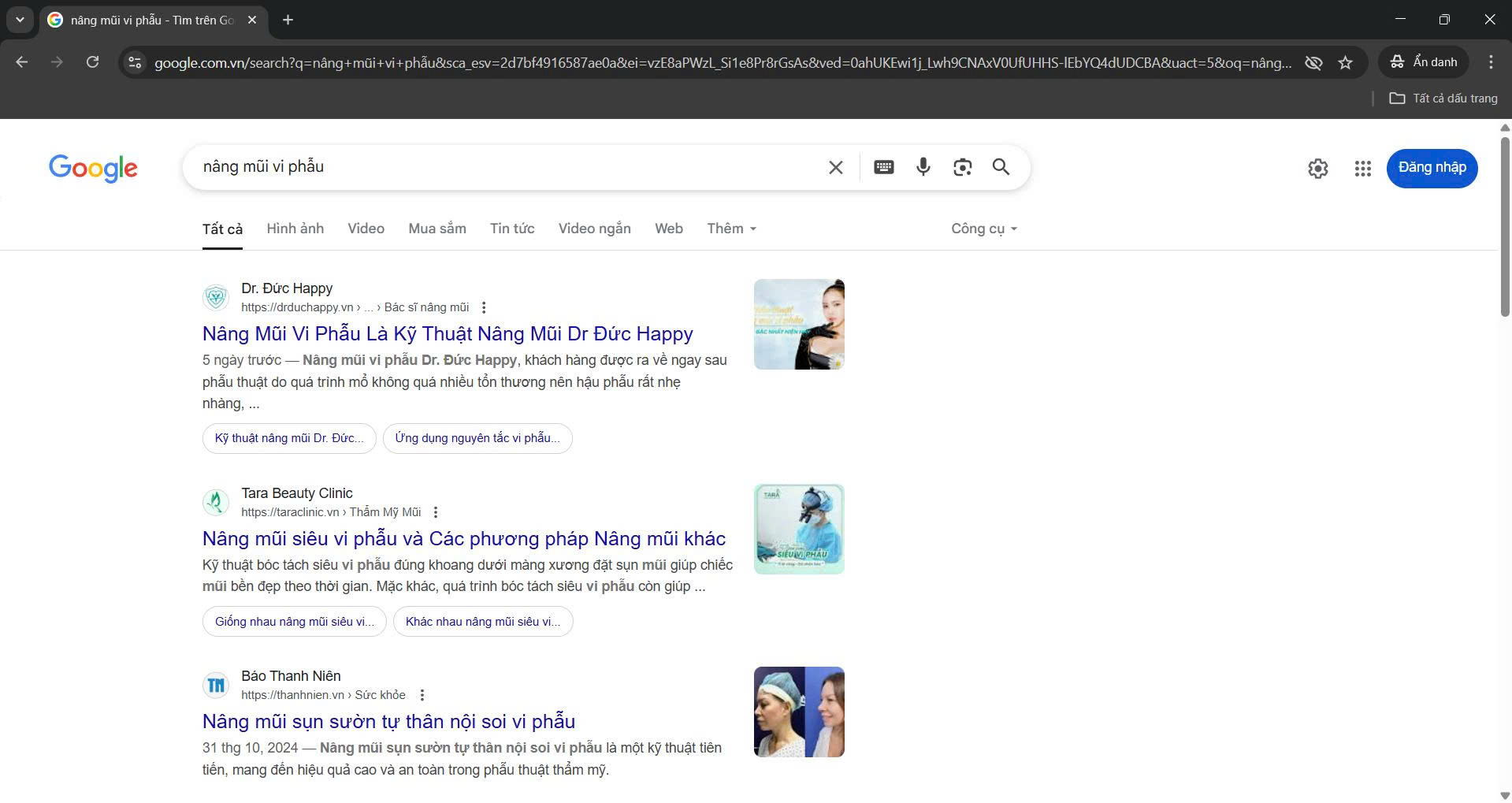Open the on-screen keyboard input tool
Screen dimensions: 1512x803
(884, 167)
